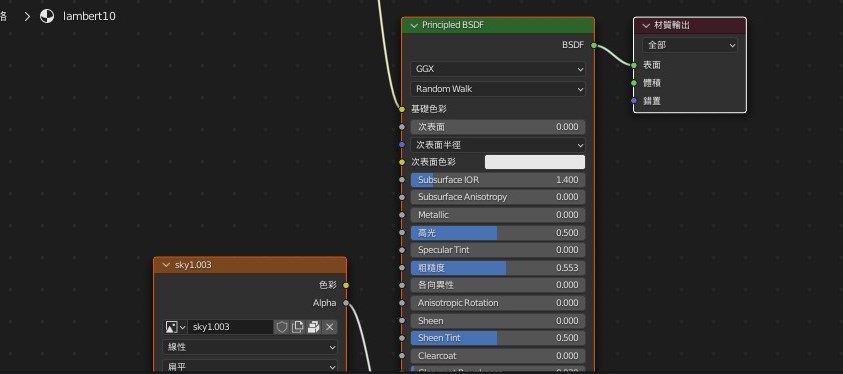Viewport: 843px width, 374px height.
Task: Click the 粗糙度 roughness slider
Action: pos(498,268)
